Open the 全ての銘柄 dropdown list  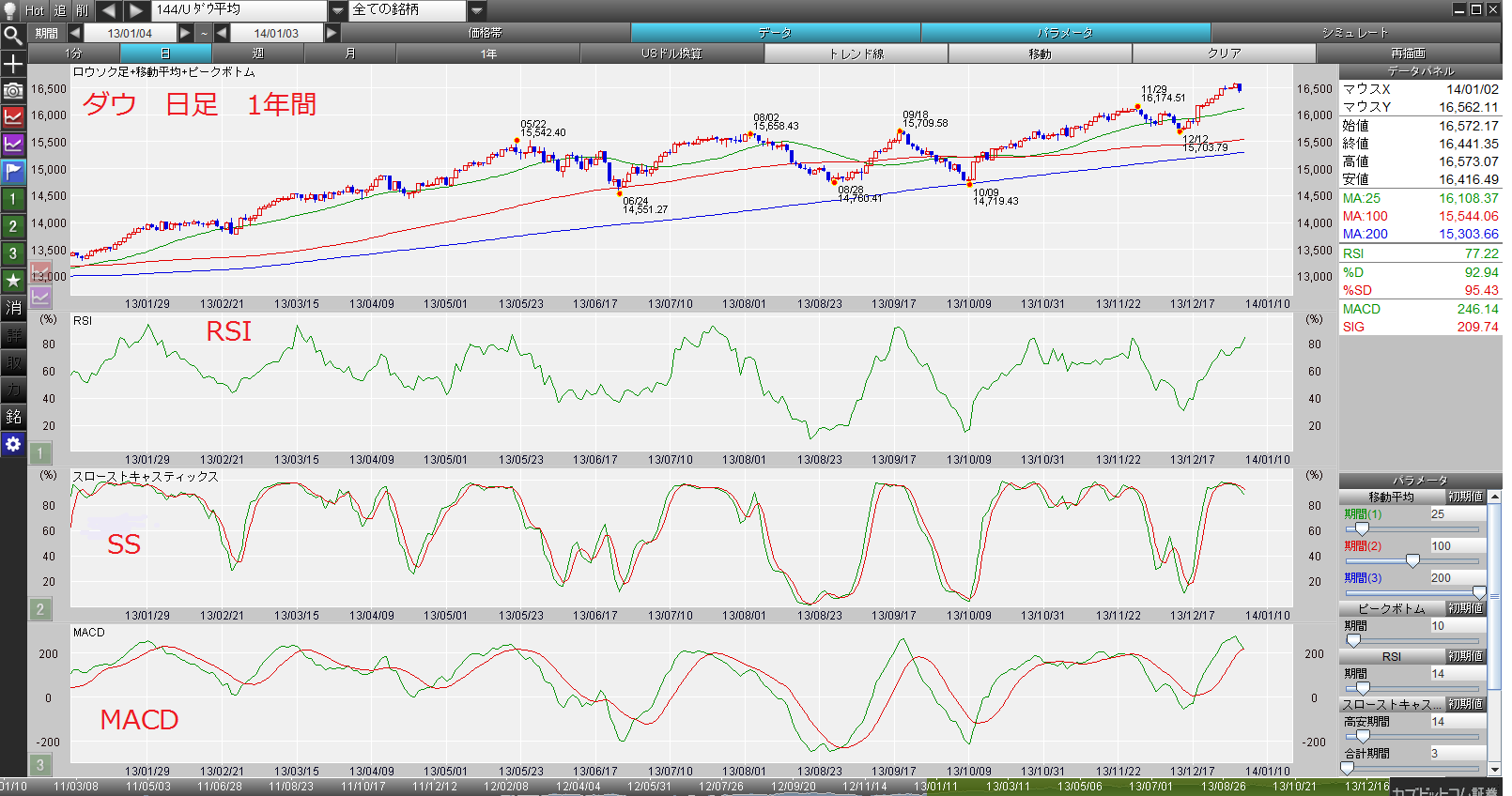[x=477, y=10]
